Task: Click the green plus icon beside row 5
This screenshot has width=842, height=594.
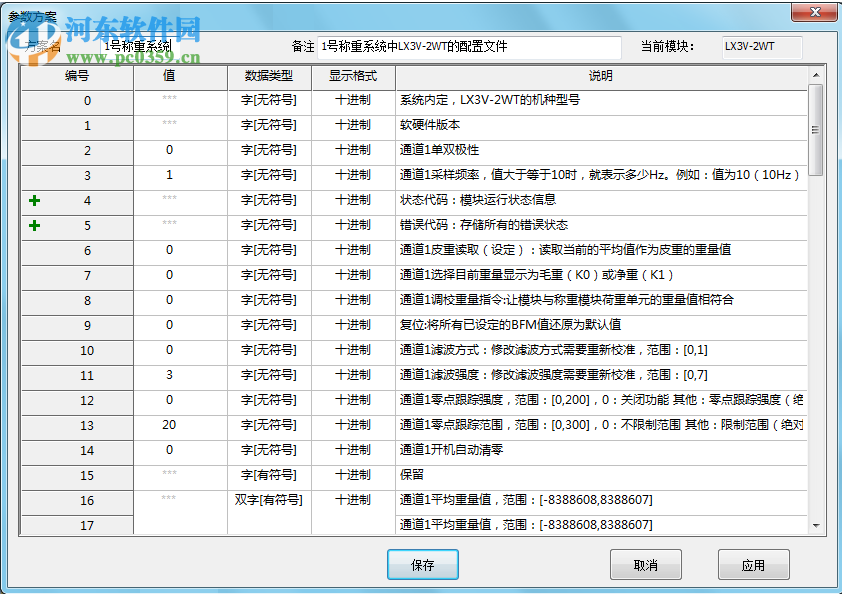Action: tap(36, 225)
